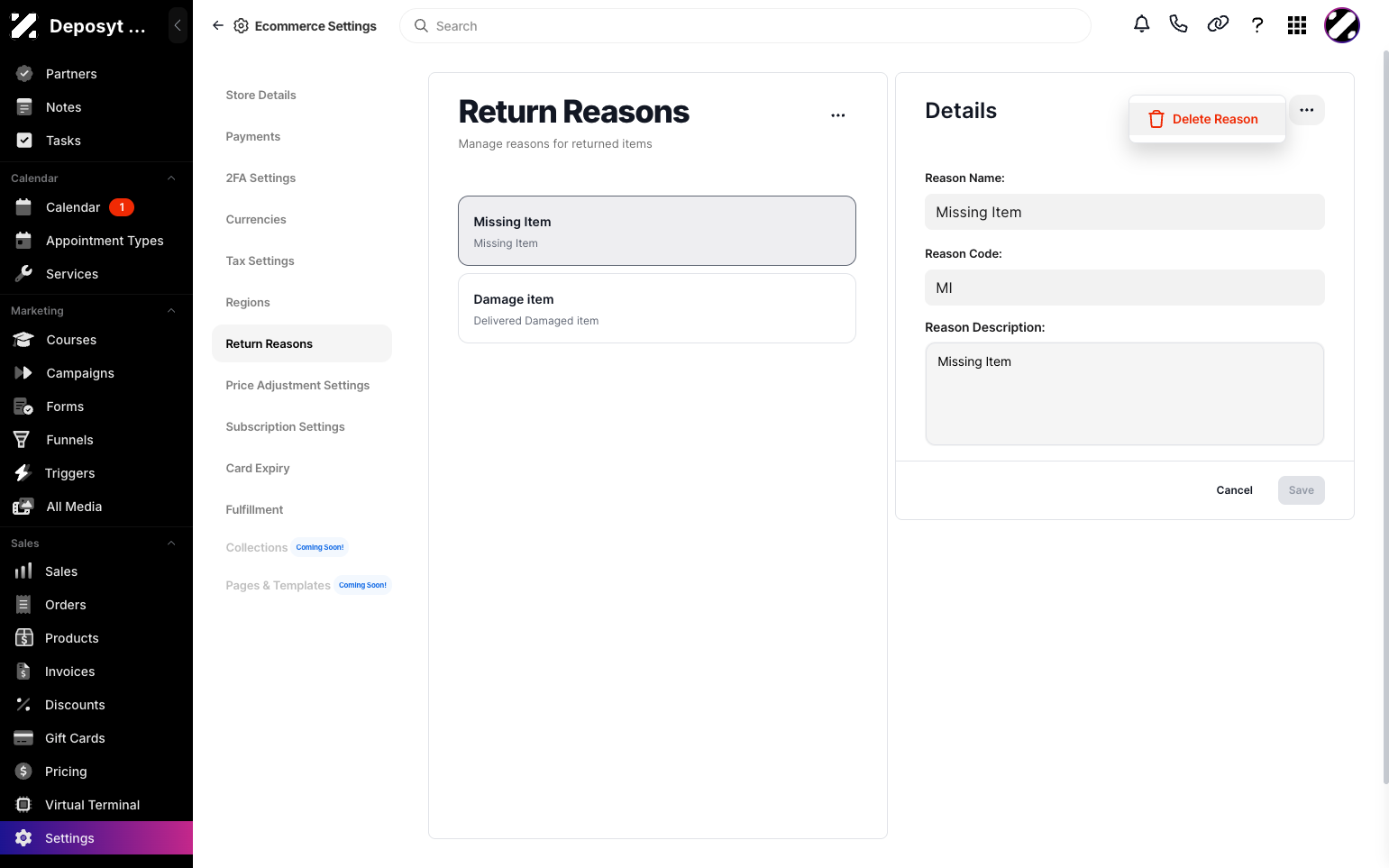The height and width of the screenshot is (868, 1389).
Task: Open Subscription Settings tab
Action: click(x=285, y=426)
